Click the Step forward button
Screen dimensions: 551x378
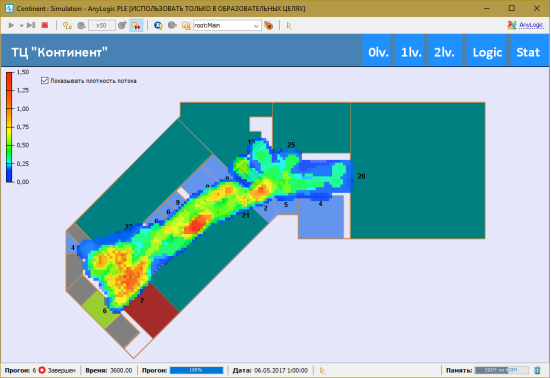[x=31, y=25]
